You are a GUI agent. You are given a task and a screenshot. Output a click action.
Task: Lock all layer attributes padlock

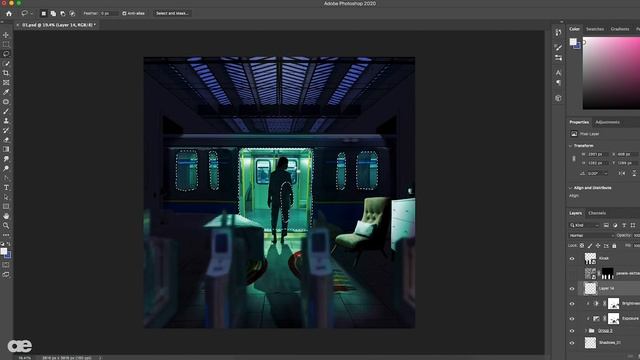coord(614,246)
